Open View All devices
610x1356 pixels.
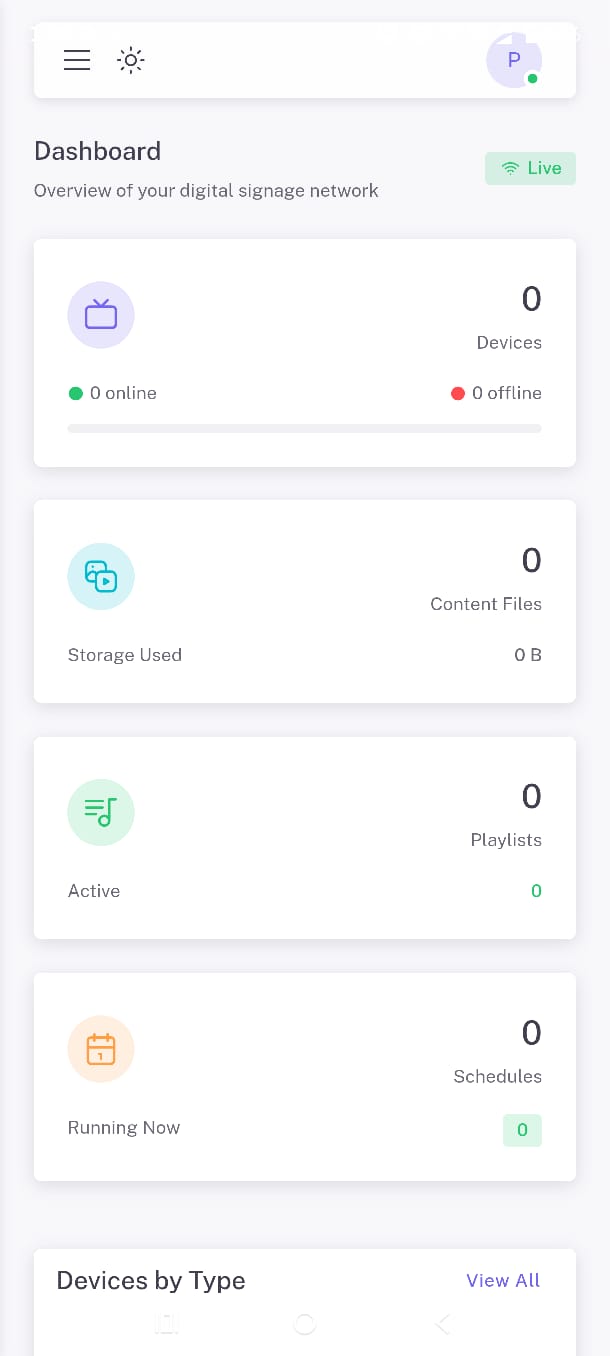503,1280
